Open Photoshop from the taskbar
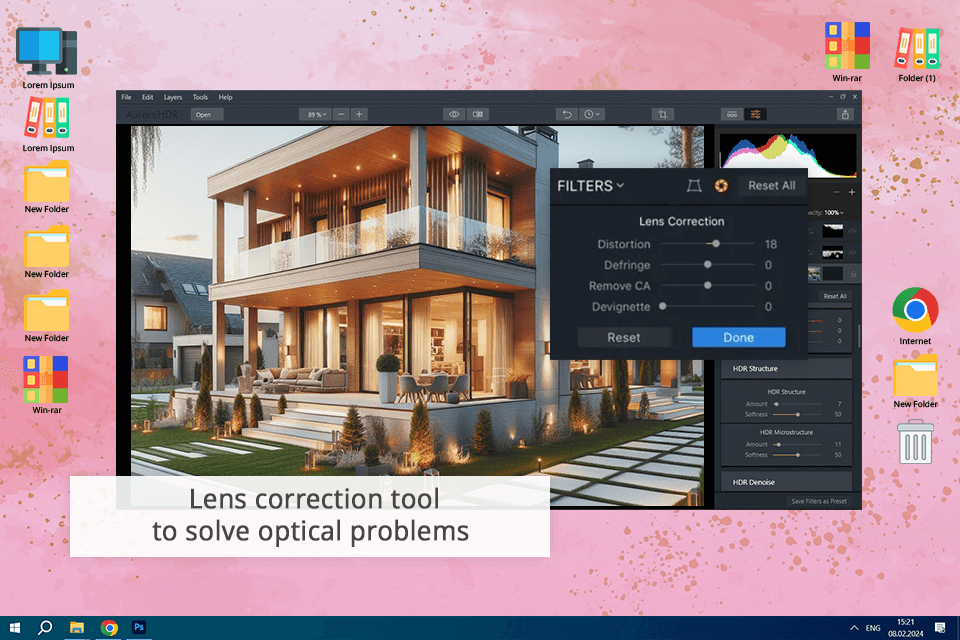 click(x=139, y=628)
